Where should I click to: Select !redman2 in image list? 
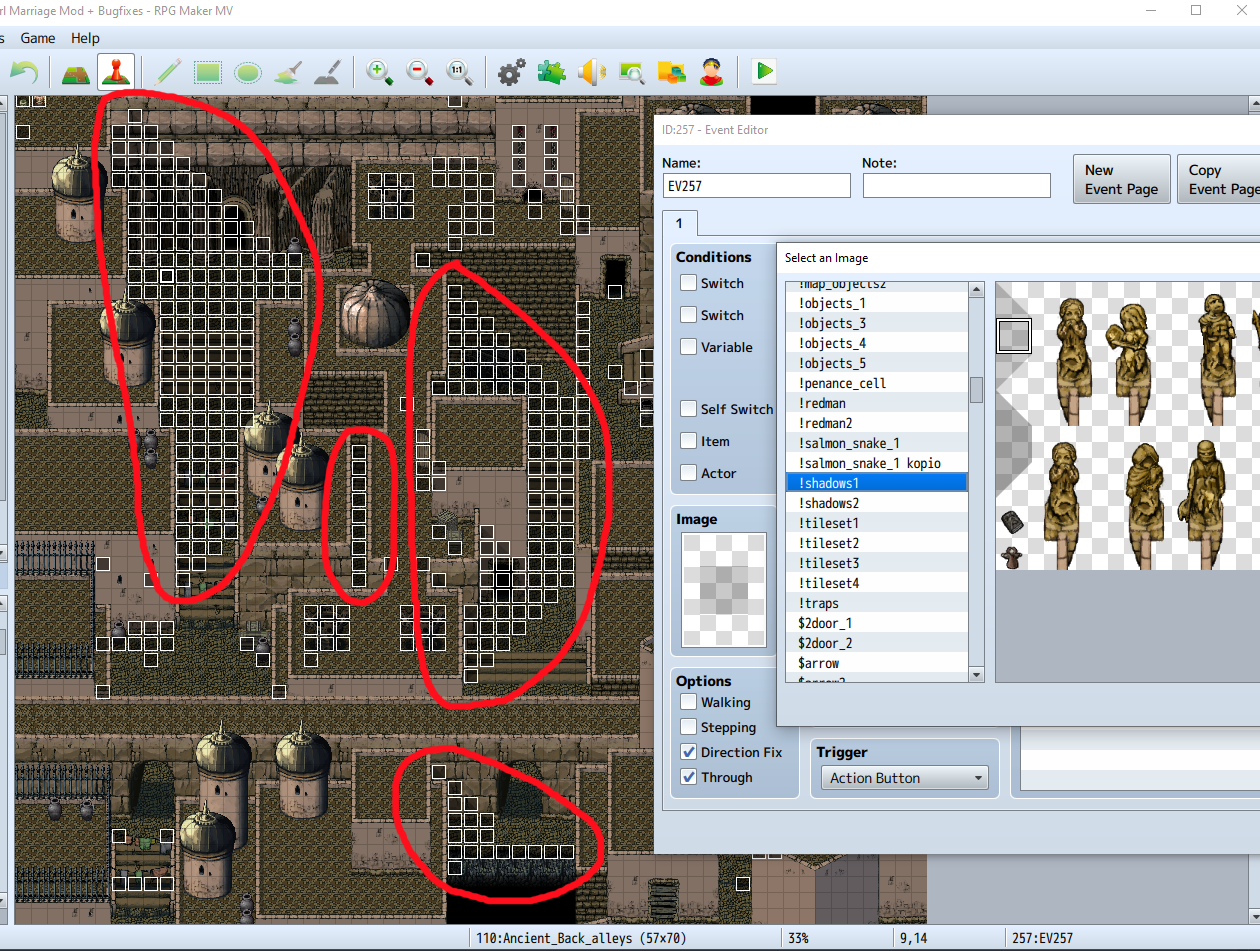tap(877, 423)
